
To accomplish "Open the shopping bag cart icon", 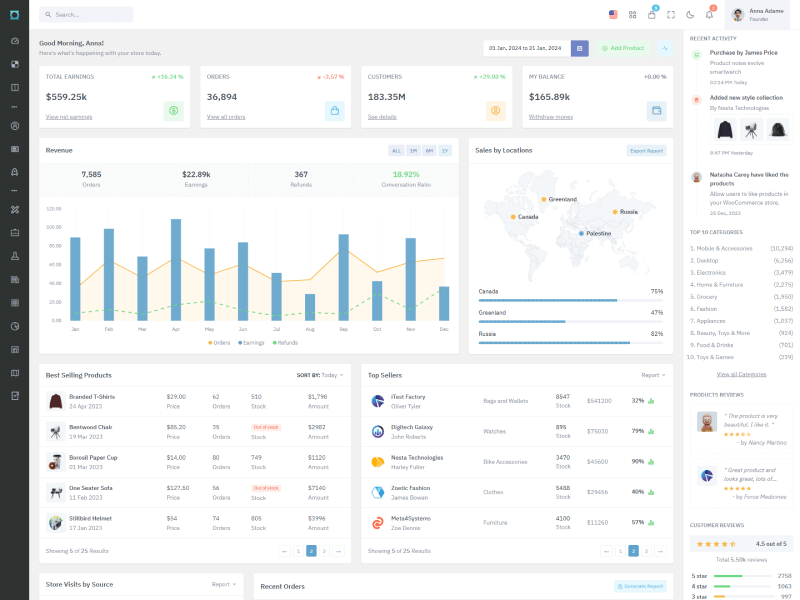I will pyautogui.click(x=652, y=15).
